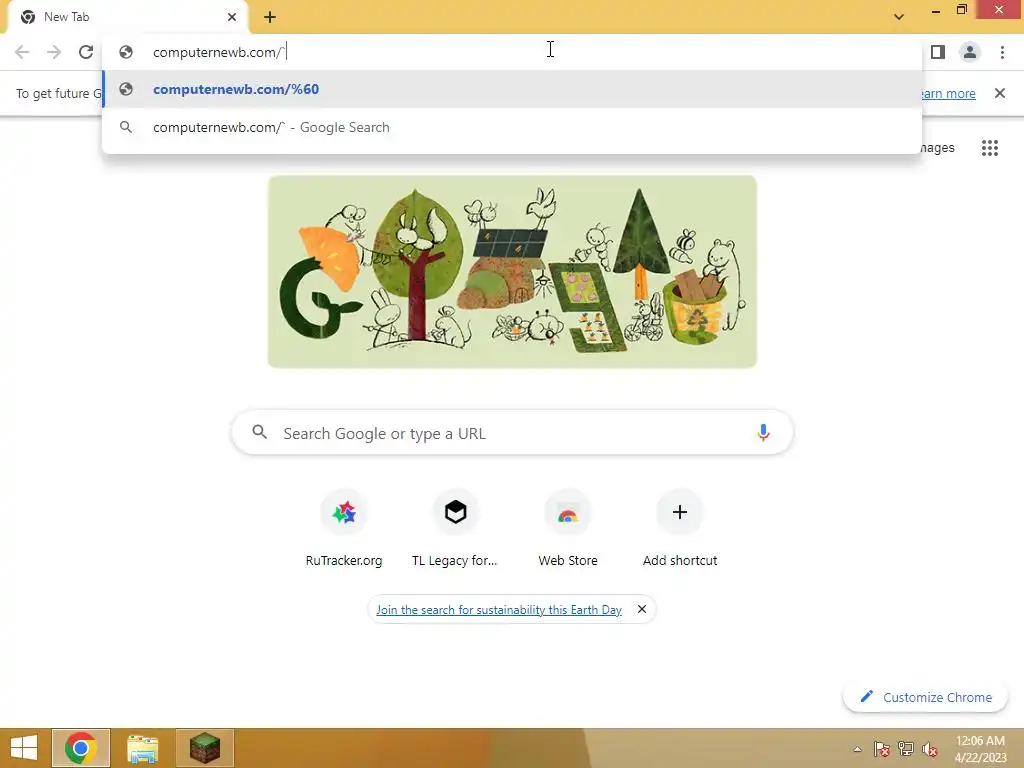
Task: Select the computernewb.com/%60 suggestion
Action: 512,89
